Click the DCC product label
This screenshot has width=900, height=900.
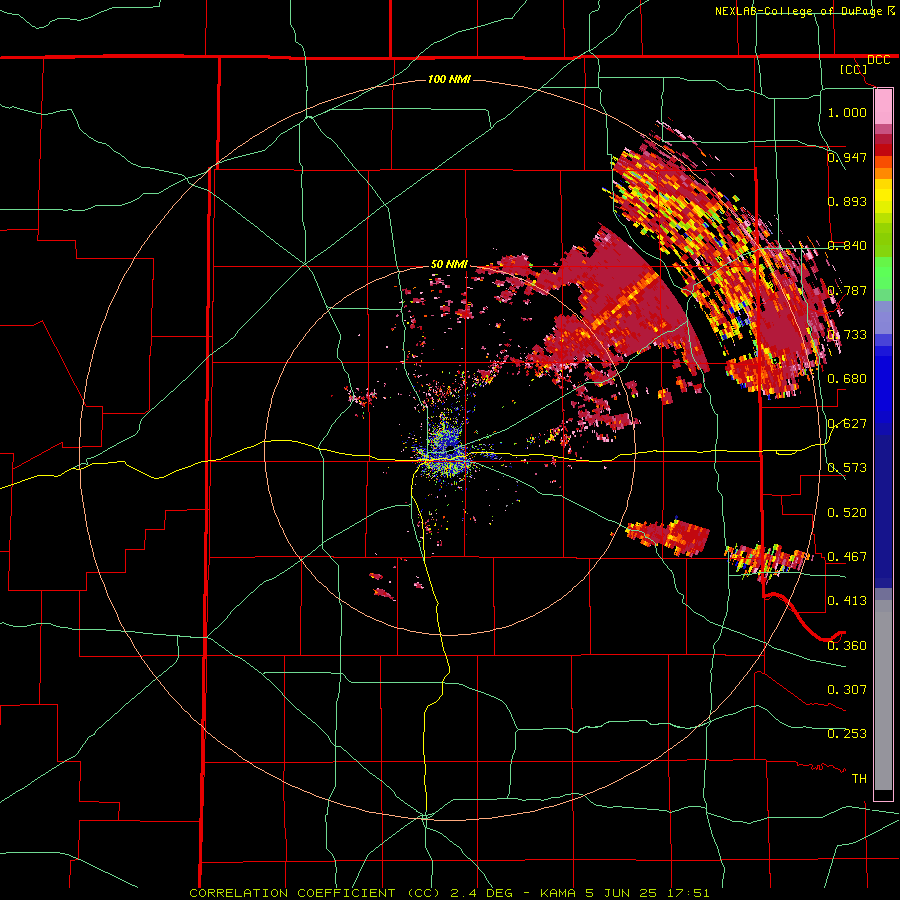(x=878, y=60)
